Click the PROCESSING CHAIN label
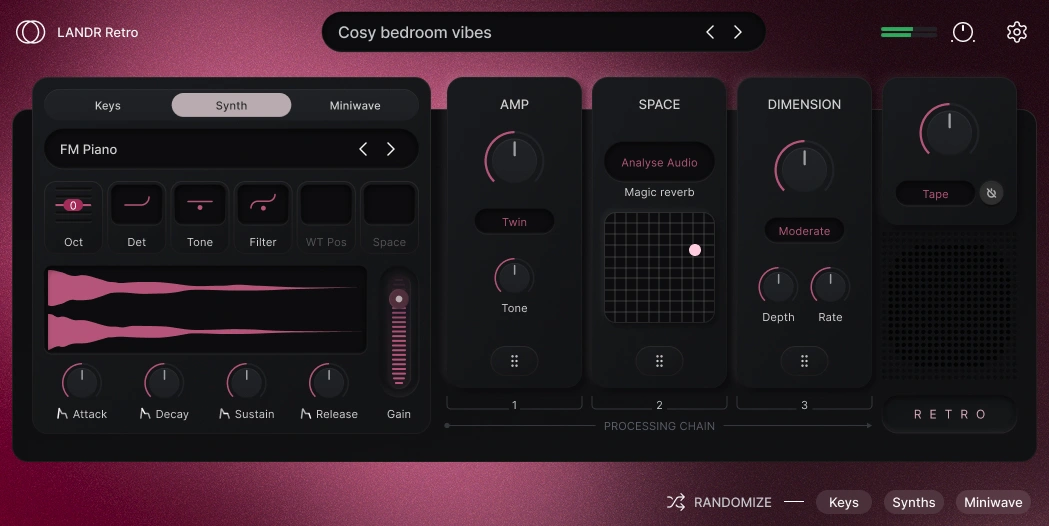 click(659, 426)
